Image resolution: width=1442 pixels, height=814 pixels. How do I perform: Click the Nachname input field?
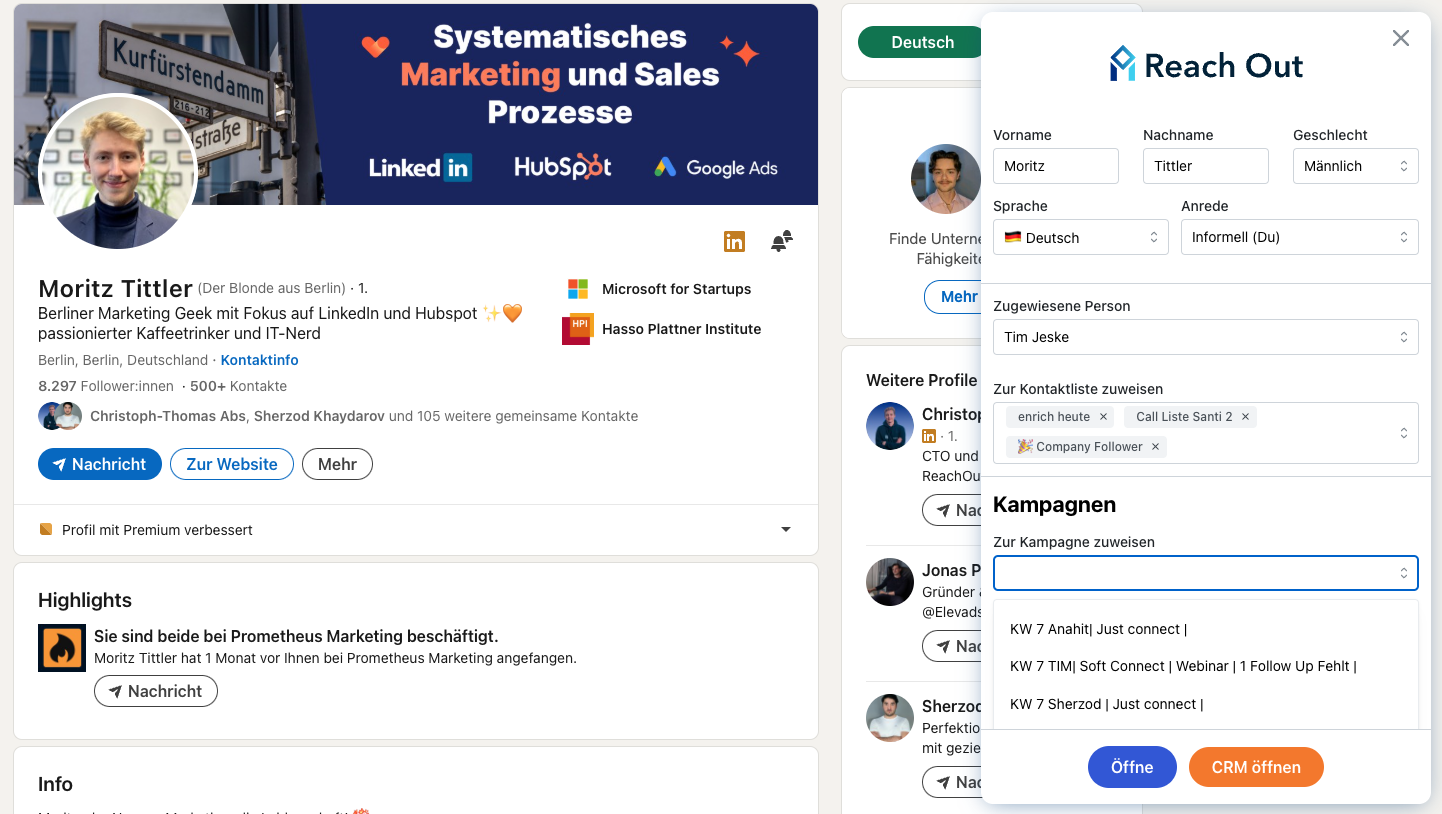click(x=1205, y=166)
